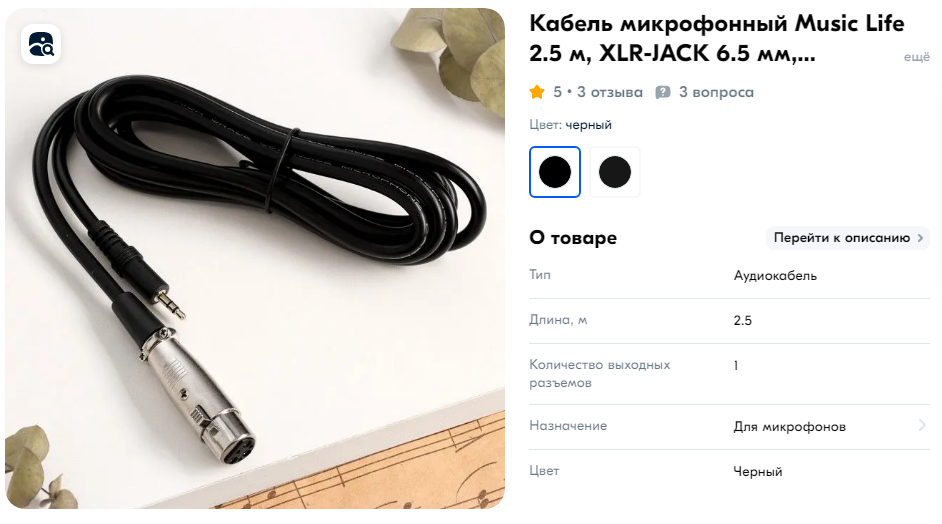This screenshot has height=524, width=942.
Task: Open the microphone cable product photo
Action: pos(255,258)
